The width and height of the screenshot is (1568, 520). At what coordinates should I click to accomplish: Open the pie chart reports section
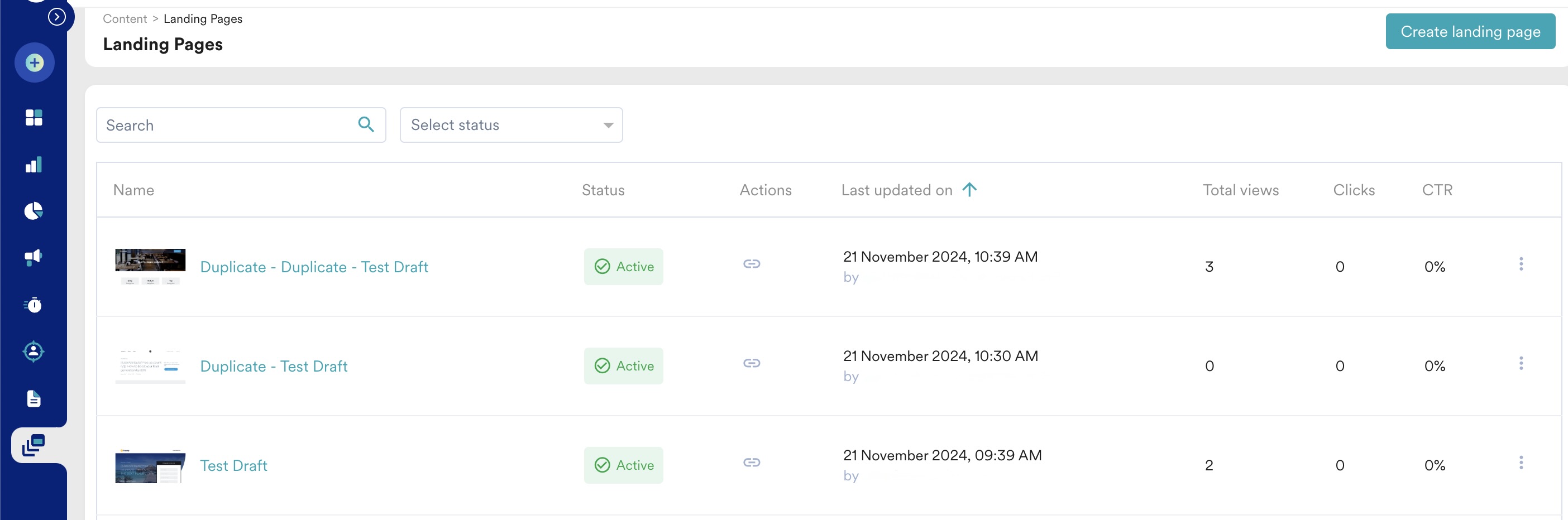tap(34, 210)
